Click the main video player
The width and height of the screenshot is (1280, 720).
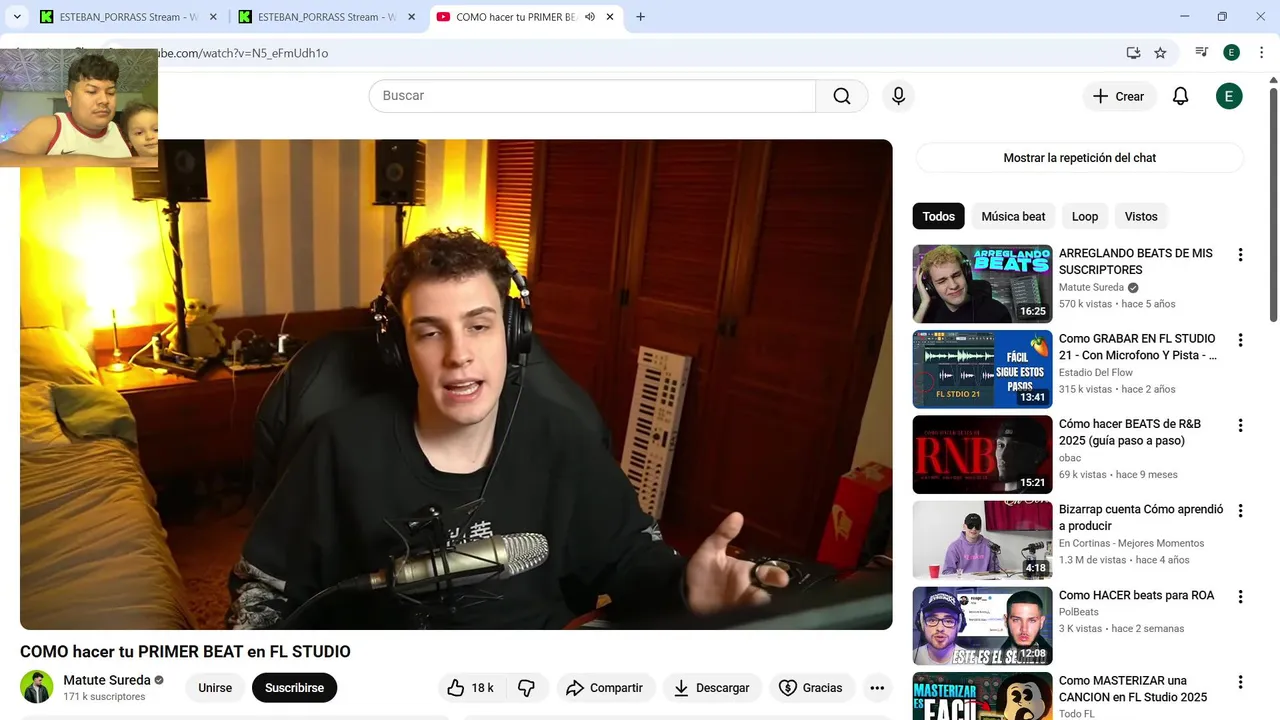456,385
